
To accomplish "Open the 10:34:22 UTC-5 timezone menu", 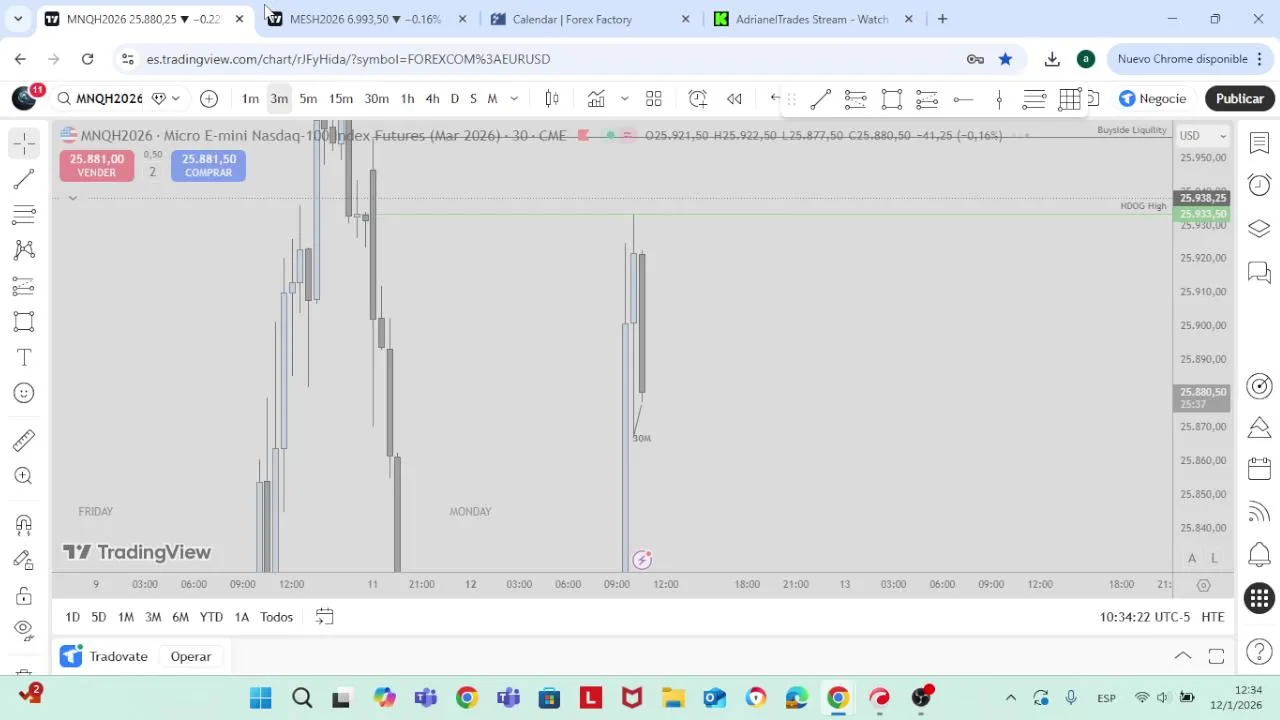I will pyautogui.click(x=1145, y=617).
